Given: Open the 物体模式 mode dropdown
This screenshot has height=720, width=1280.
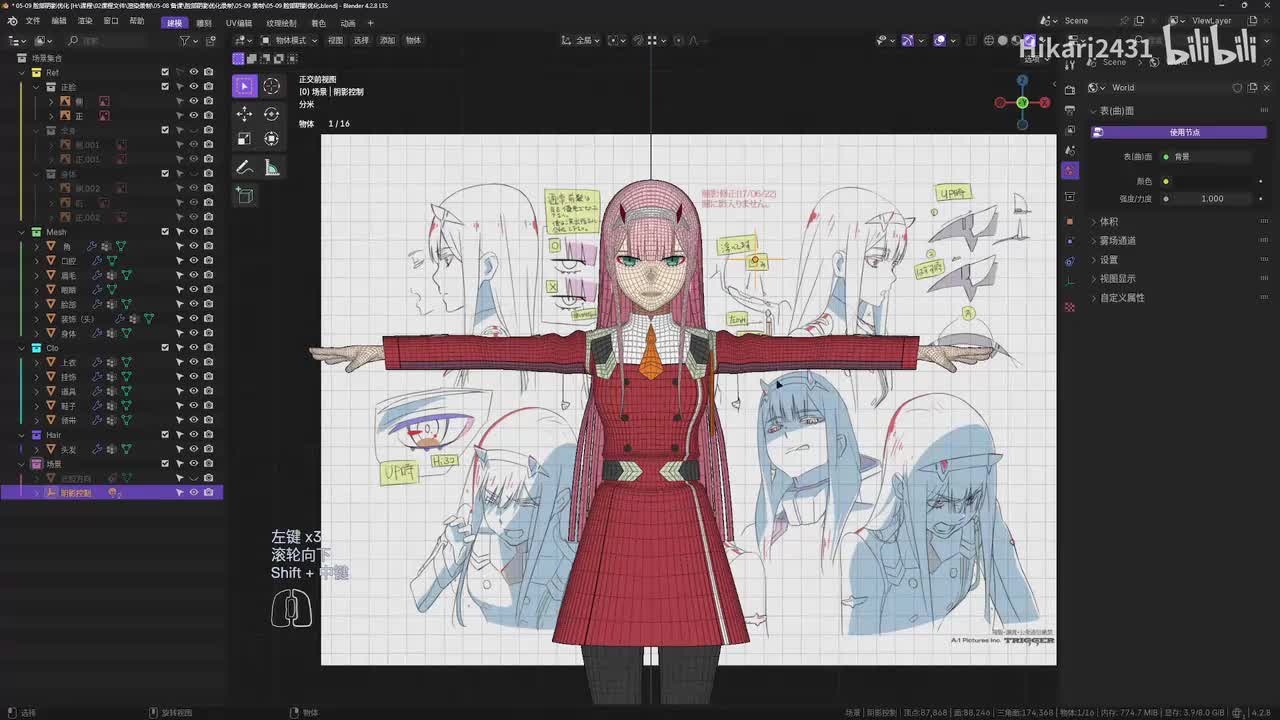Looking at the screenshot, I should (x=289, y=41).
